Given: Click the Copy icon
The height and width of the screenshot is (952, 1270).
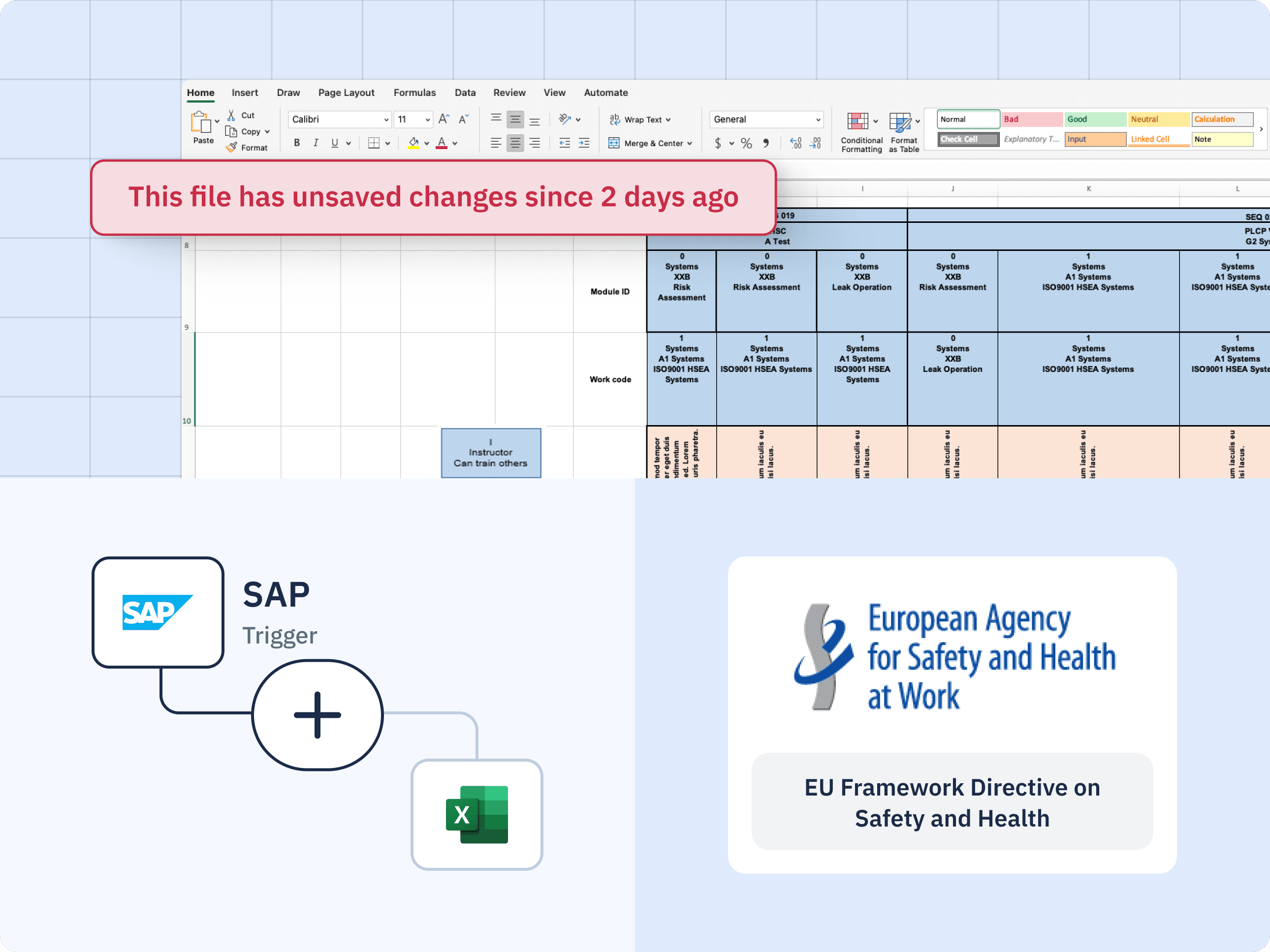Looking at the screenshot, I should point(231,131).
